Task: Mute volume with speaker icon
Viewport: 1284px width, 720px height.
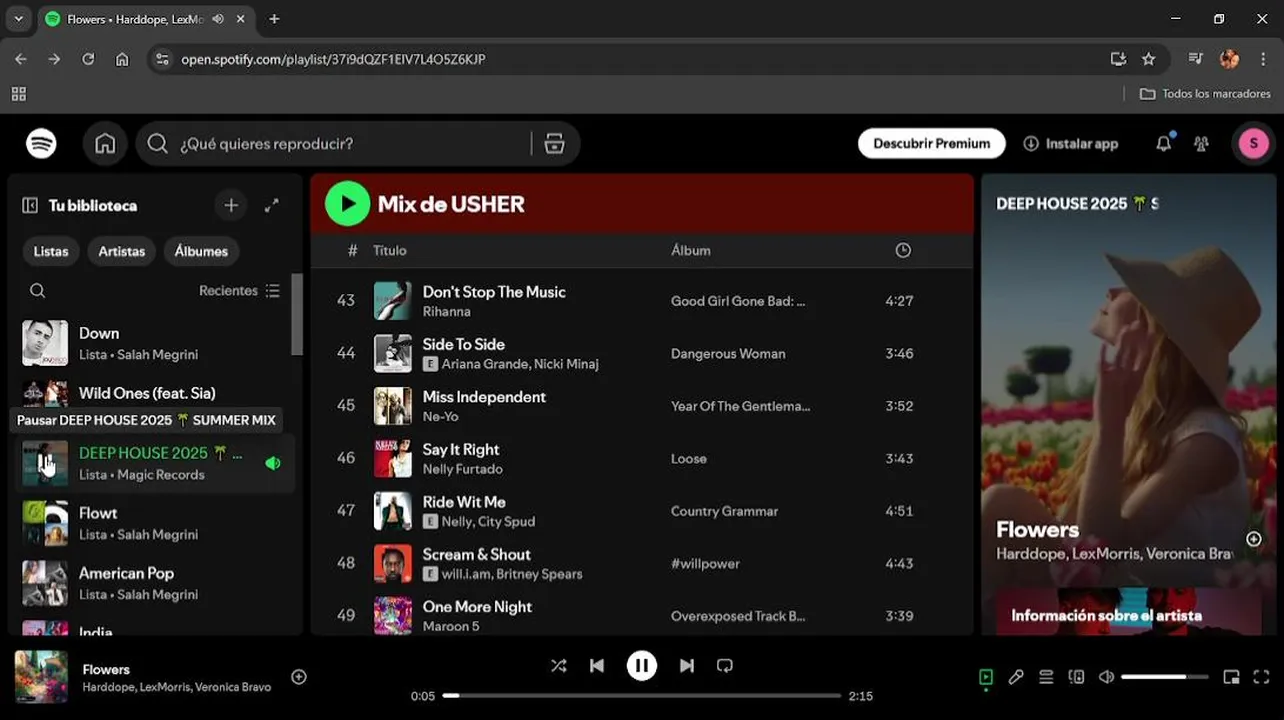Action: tap(1106, 677)
